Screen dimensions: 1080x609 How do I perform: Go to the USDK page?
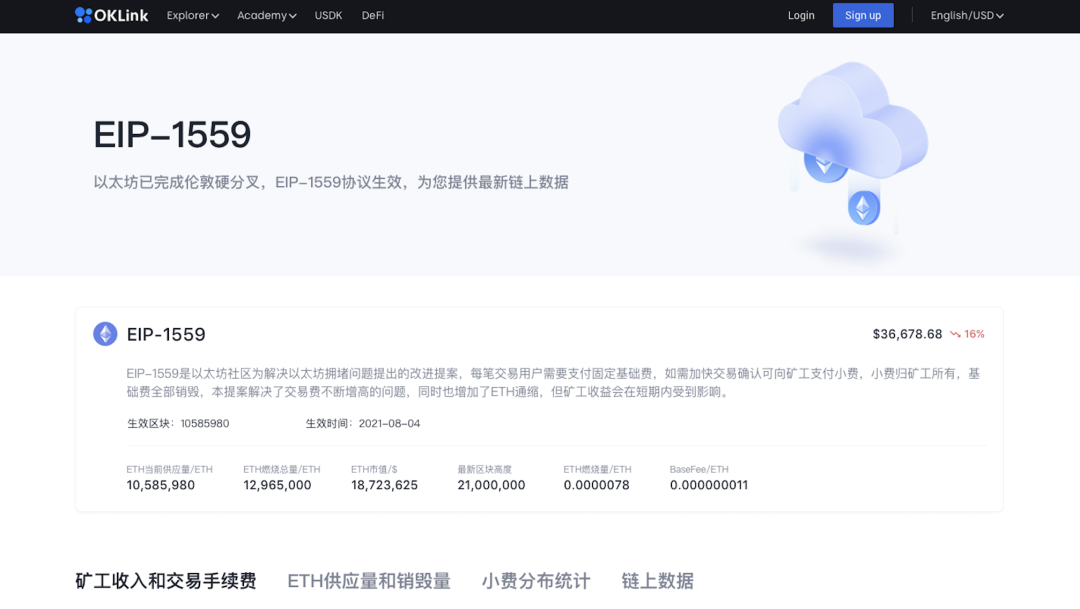(x=329, y=15)
